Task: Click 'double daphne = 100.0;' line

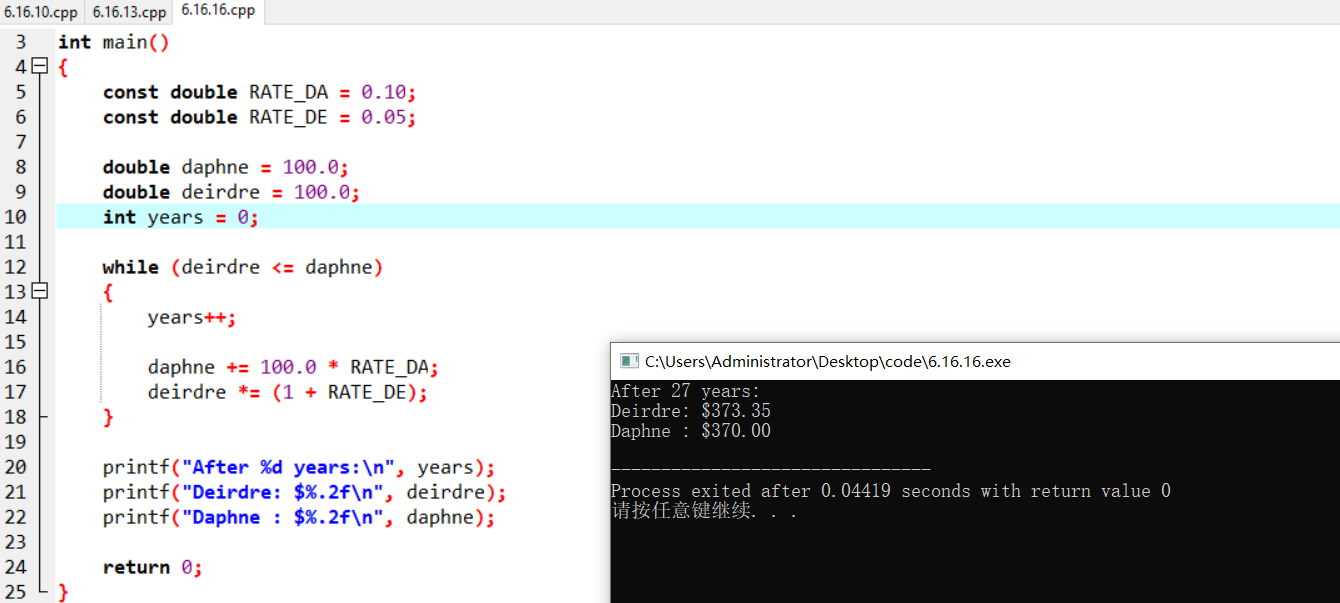Action: (225, 167)
